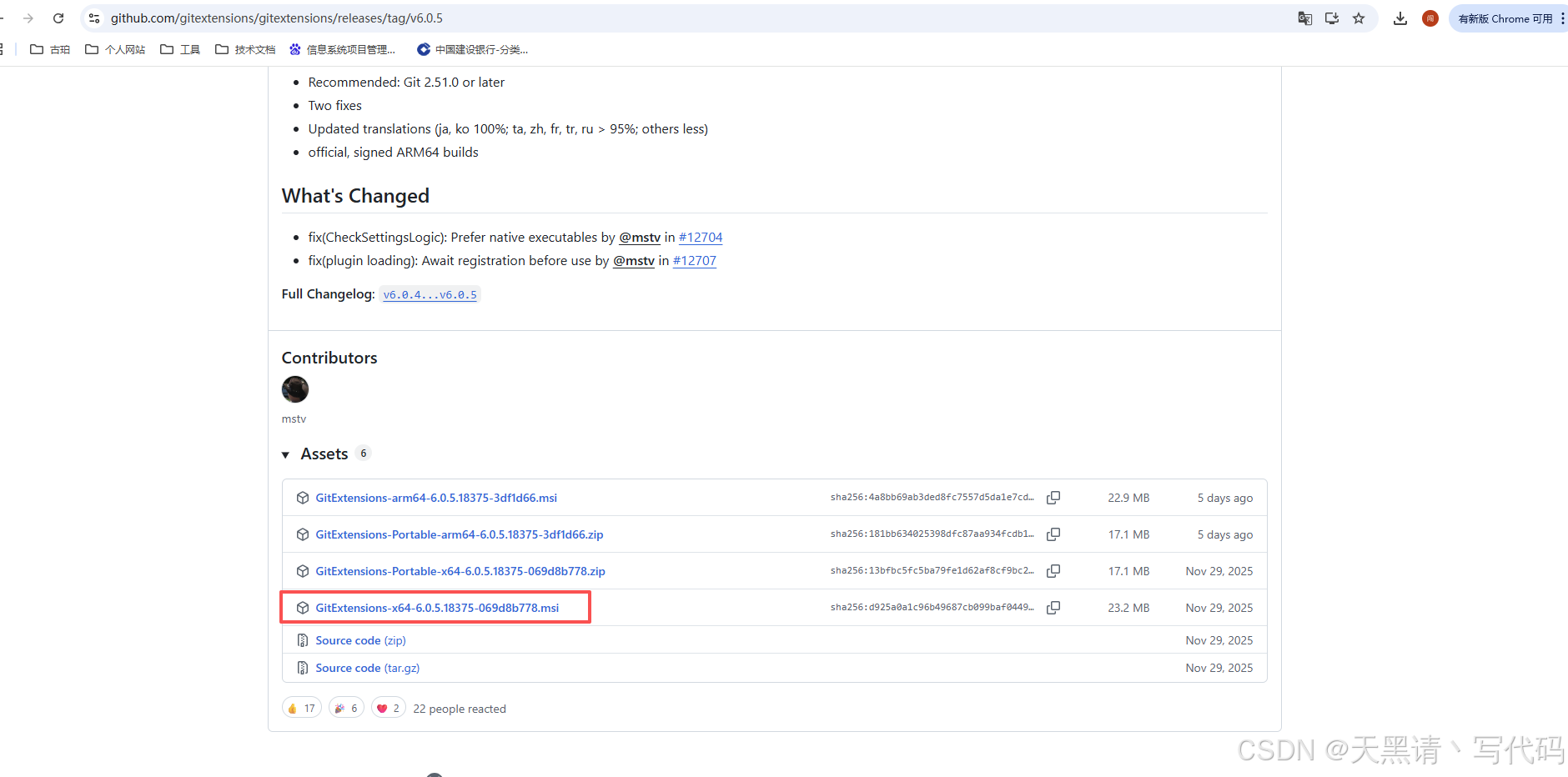Copy sha256 hash for Portable-arm64 zip
This screenshot has width=1568, height=777.
click(x=1053, y=534)
